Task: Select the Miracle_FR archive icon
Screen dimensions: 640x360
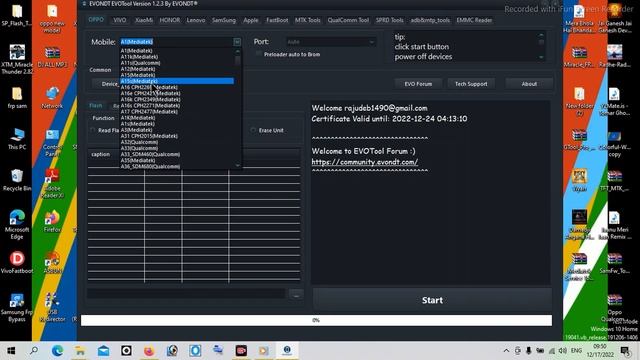Action: [x=579, y=57]
